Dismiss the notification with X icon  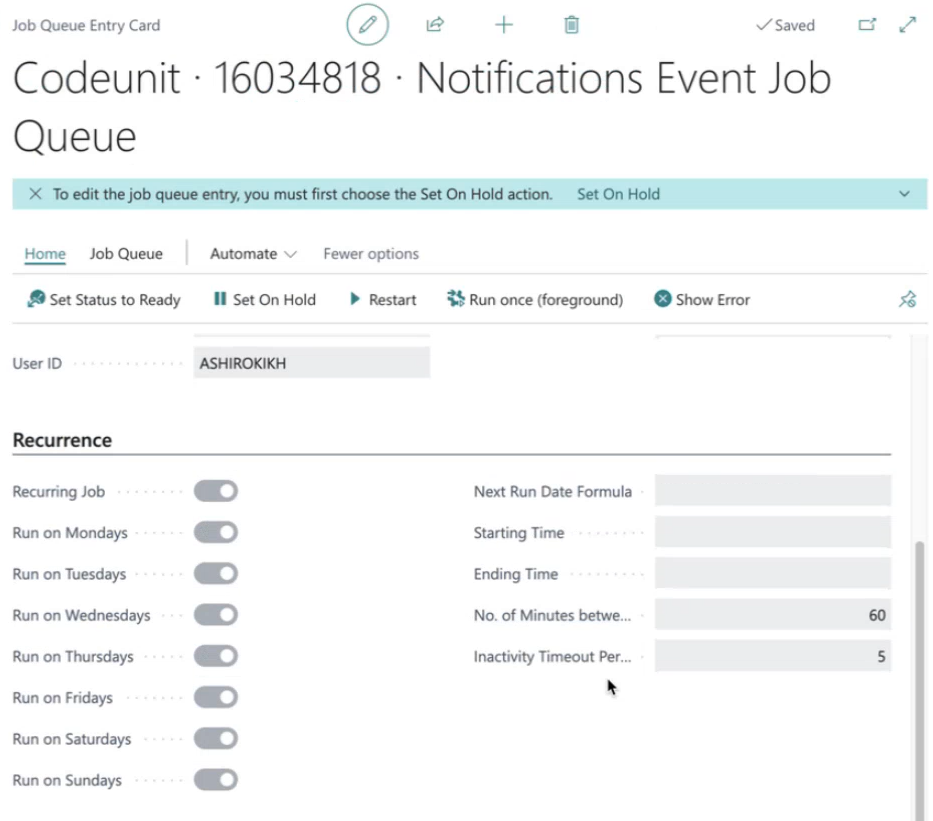[x=35, y=194]
